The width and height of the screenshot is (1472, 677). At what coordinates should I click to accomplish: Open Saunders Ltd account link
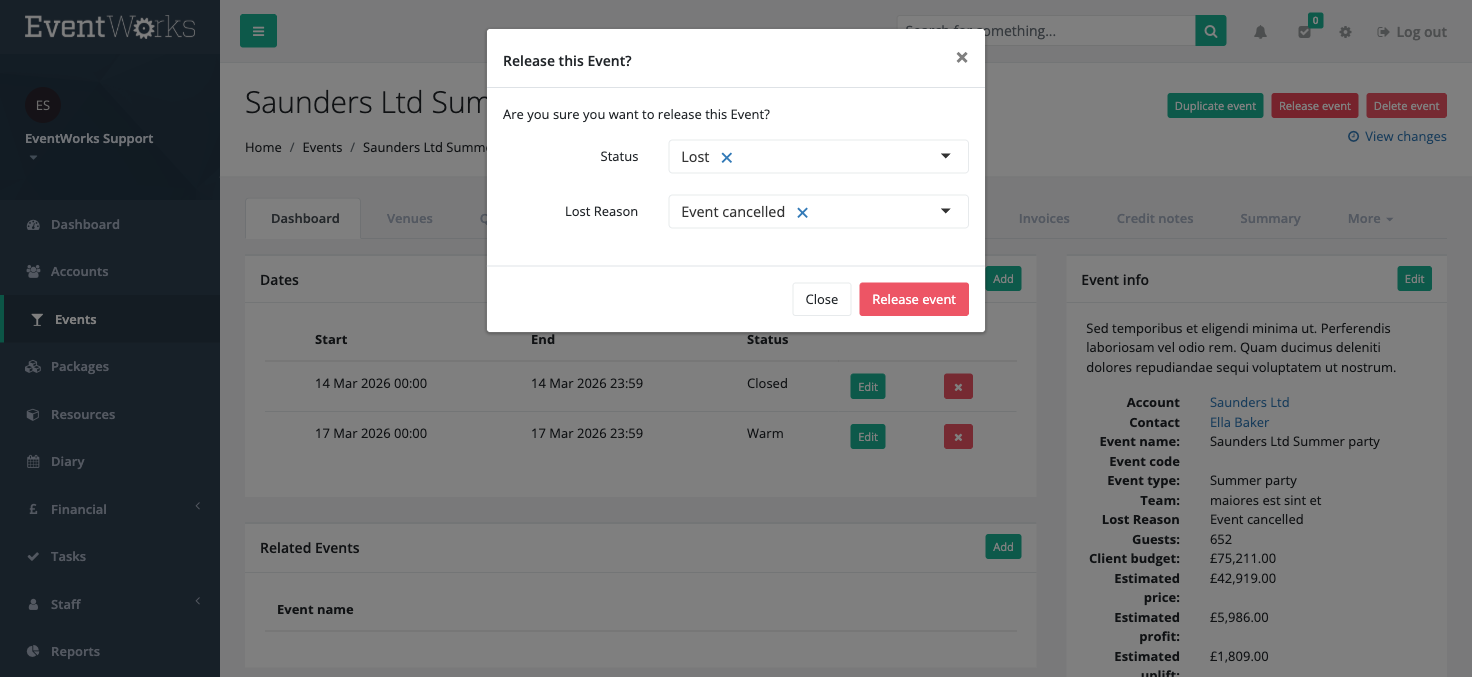coord(1249,402)
